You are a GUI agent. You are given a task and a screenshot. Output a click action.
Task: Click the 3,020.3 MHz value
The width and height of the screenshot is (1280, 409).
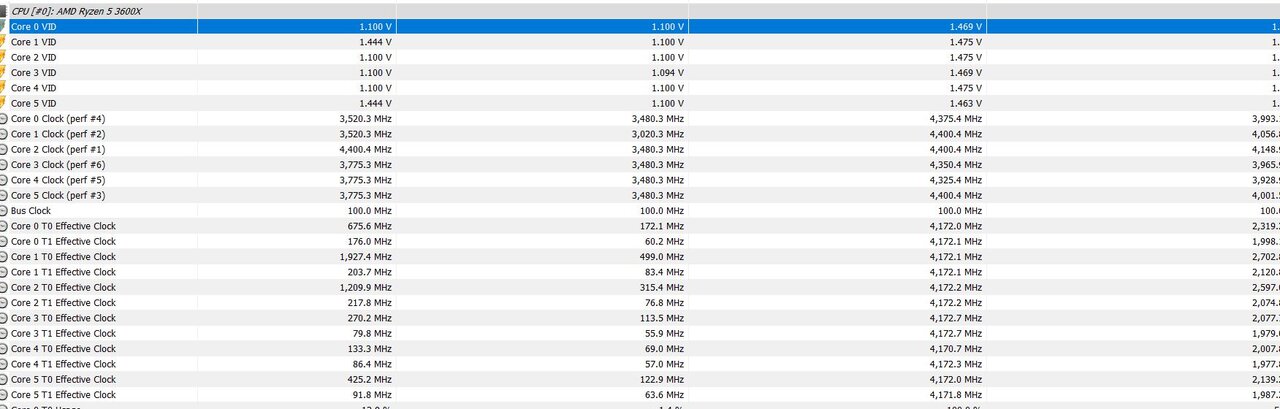pyautogui.click(x=658, y=134)
